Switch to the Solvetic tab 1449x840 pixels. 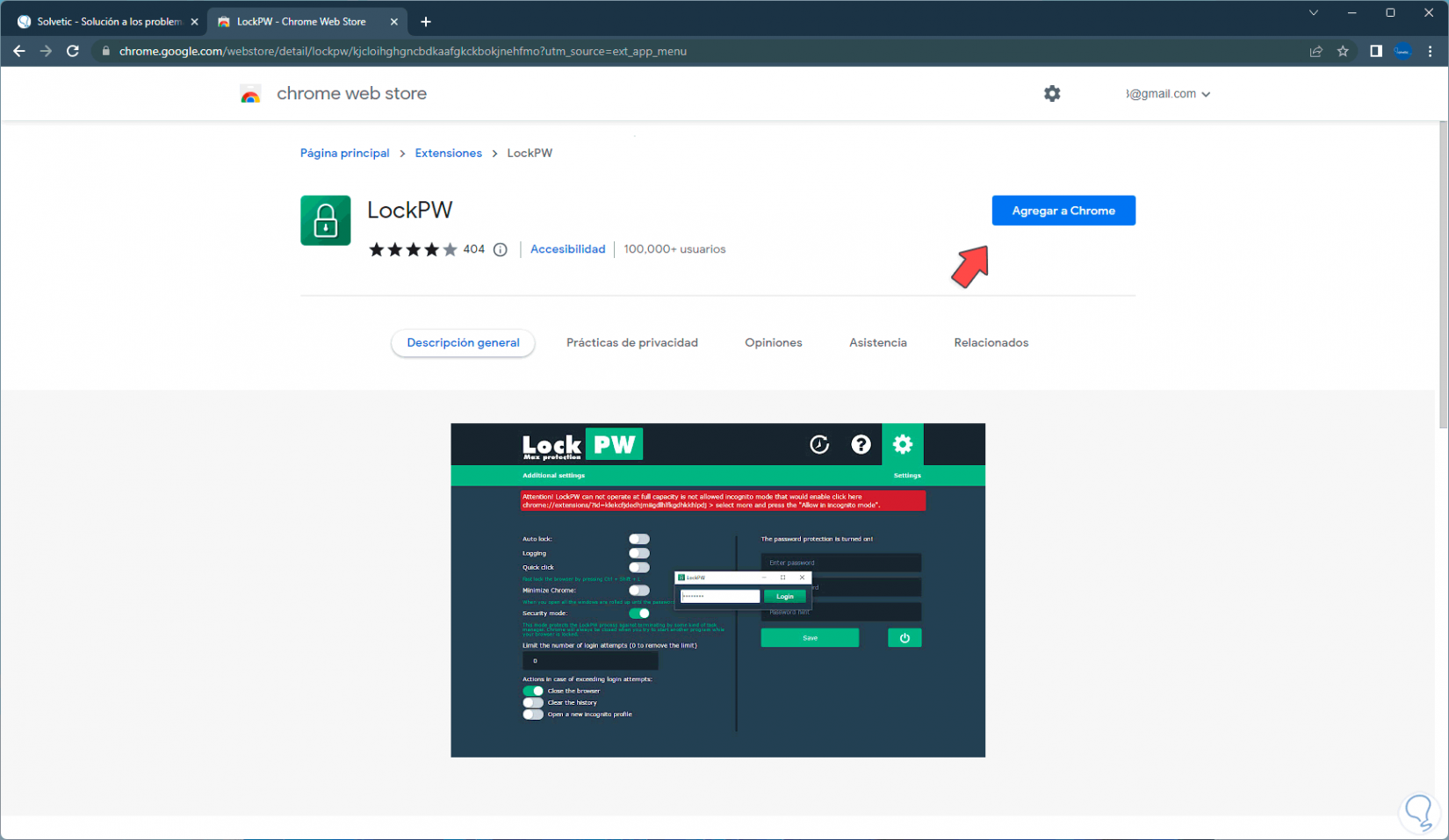click(108, 22)
